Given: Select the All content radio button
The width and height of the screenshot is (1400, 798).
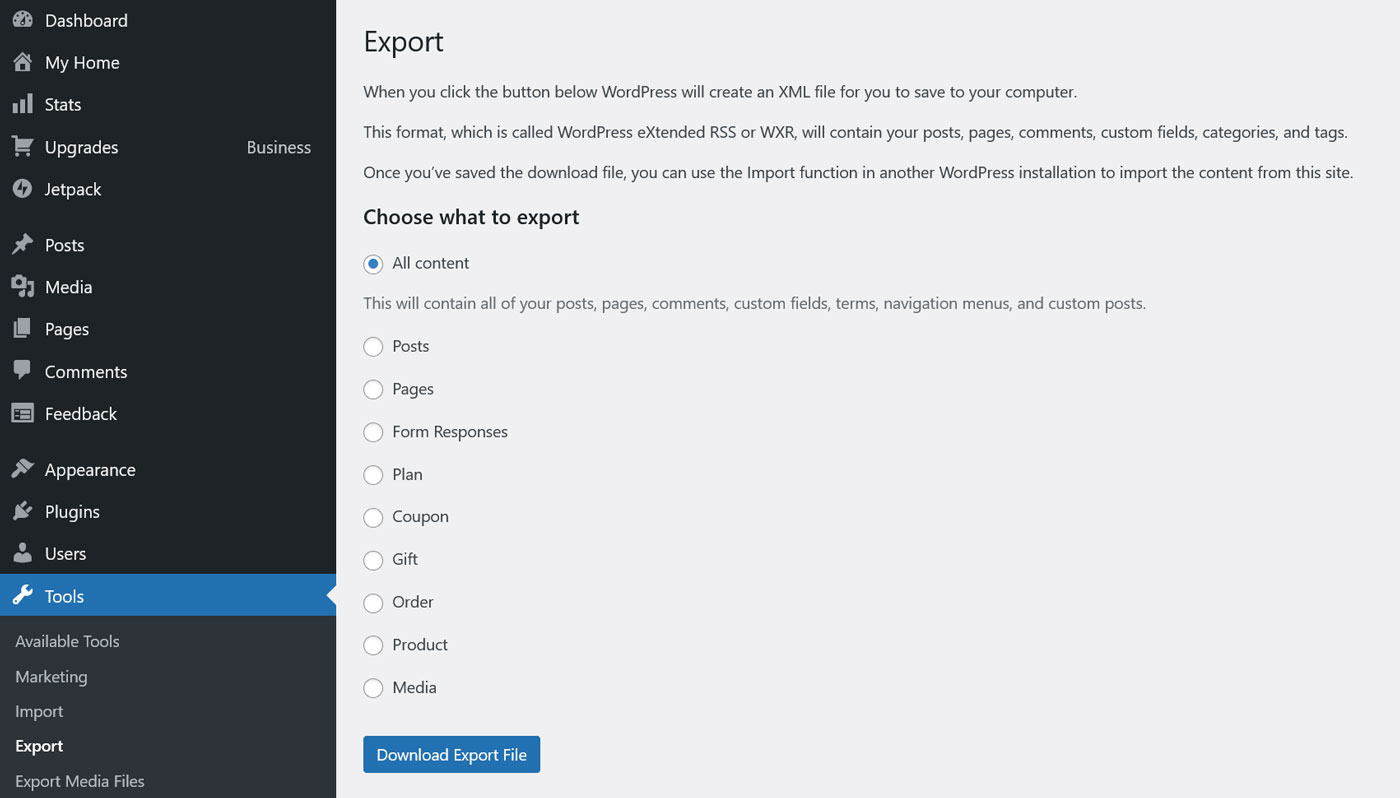Looking at the screenshot, I should (x=373, y=263).
